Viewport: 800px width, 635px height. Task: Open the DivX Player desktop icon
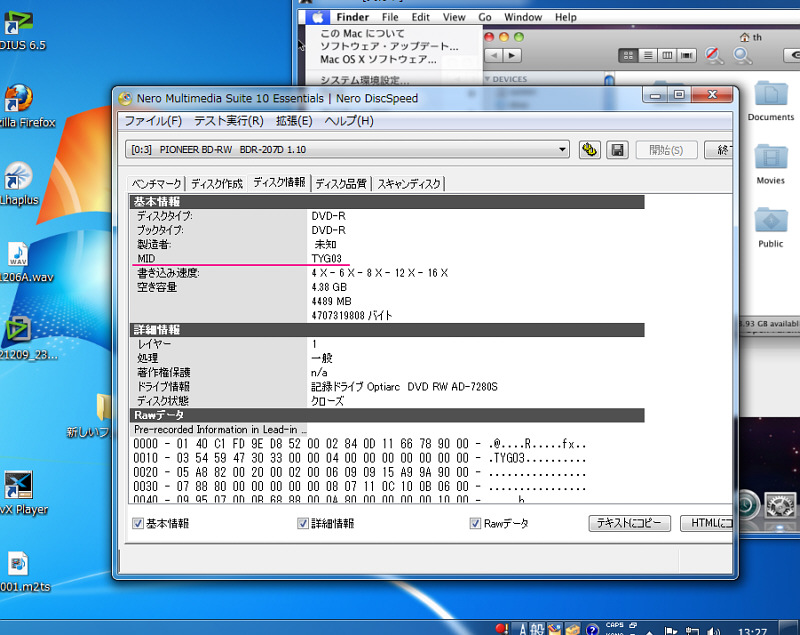pos(18,487)
